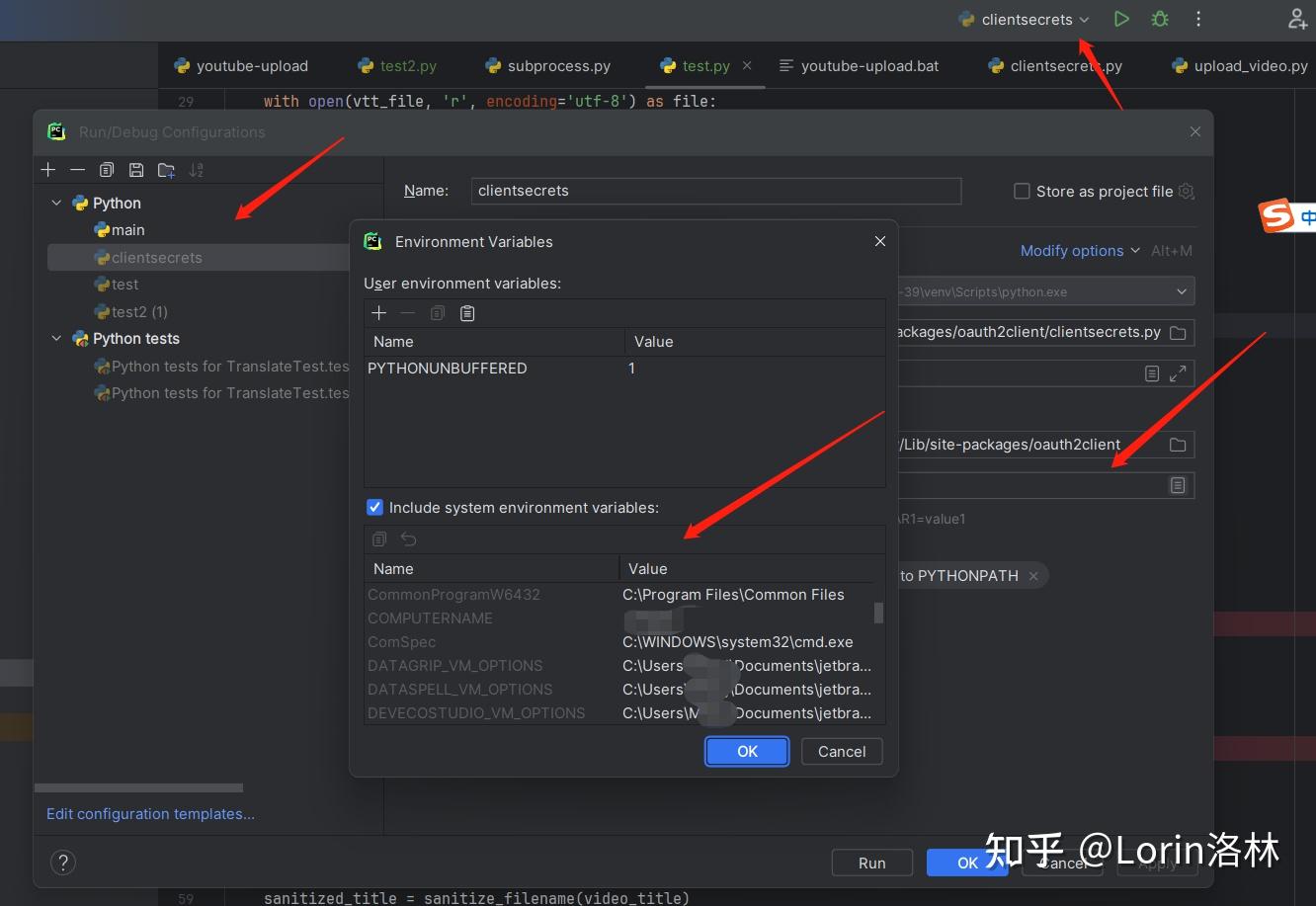Select the COMPUTERNAME system variable
1316x906 pixels.
point(618,618)
